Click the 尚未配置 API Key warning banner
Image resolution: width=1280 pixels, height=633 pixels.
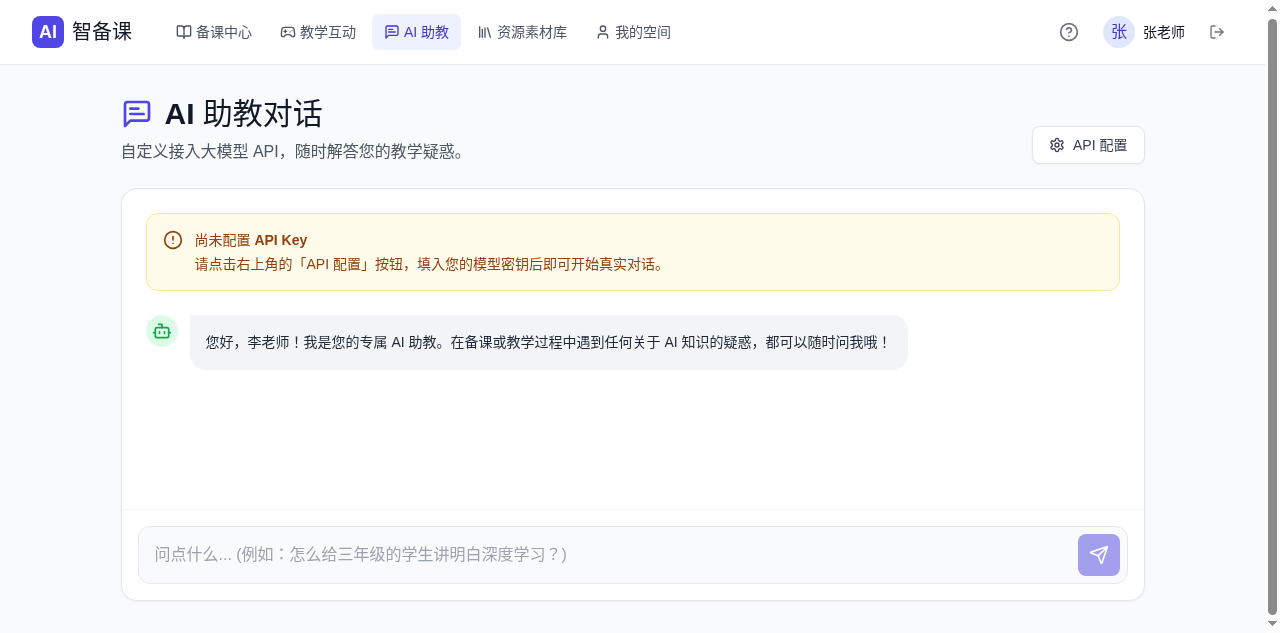coord(632,252)
